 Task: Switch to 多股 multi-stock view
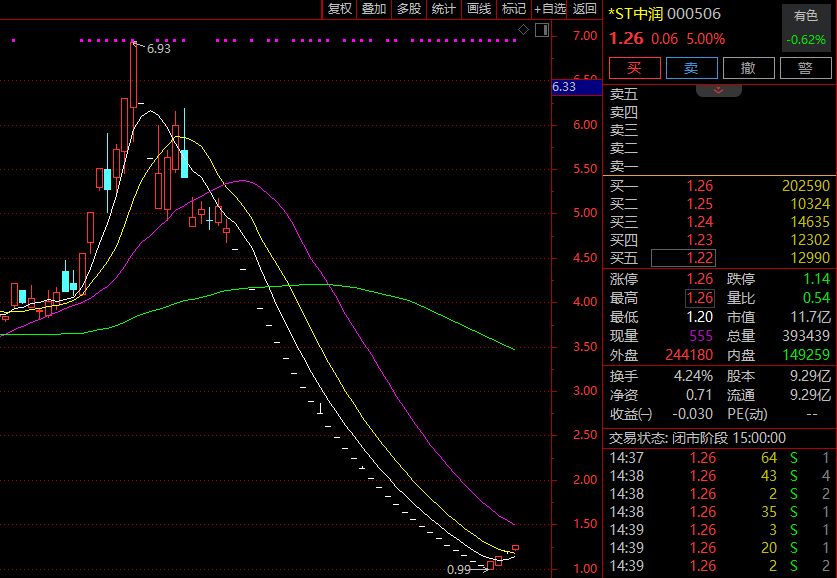(x=408, y=9)
